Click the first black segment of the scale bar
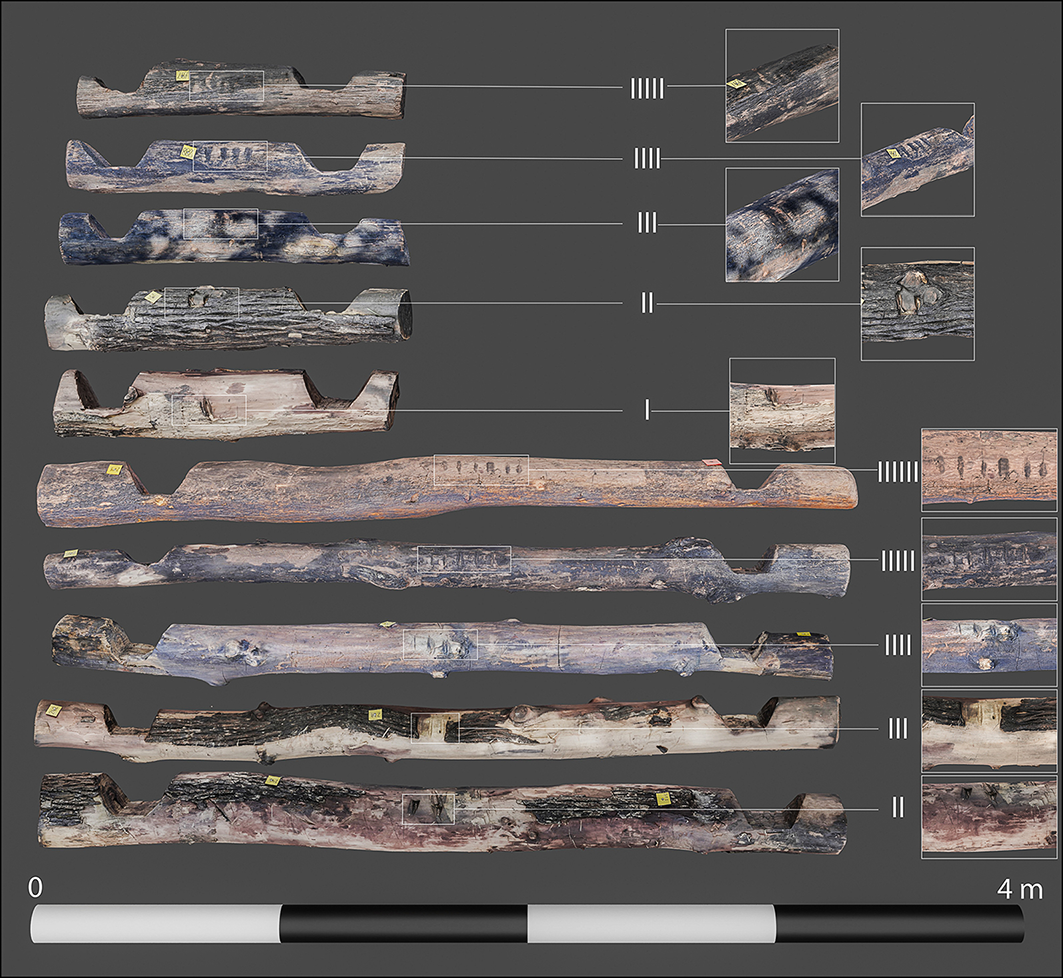The width and height of the screenshot is (1063, 978). coord(404,924)
